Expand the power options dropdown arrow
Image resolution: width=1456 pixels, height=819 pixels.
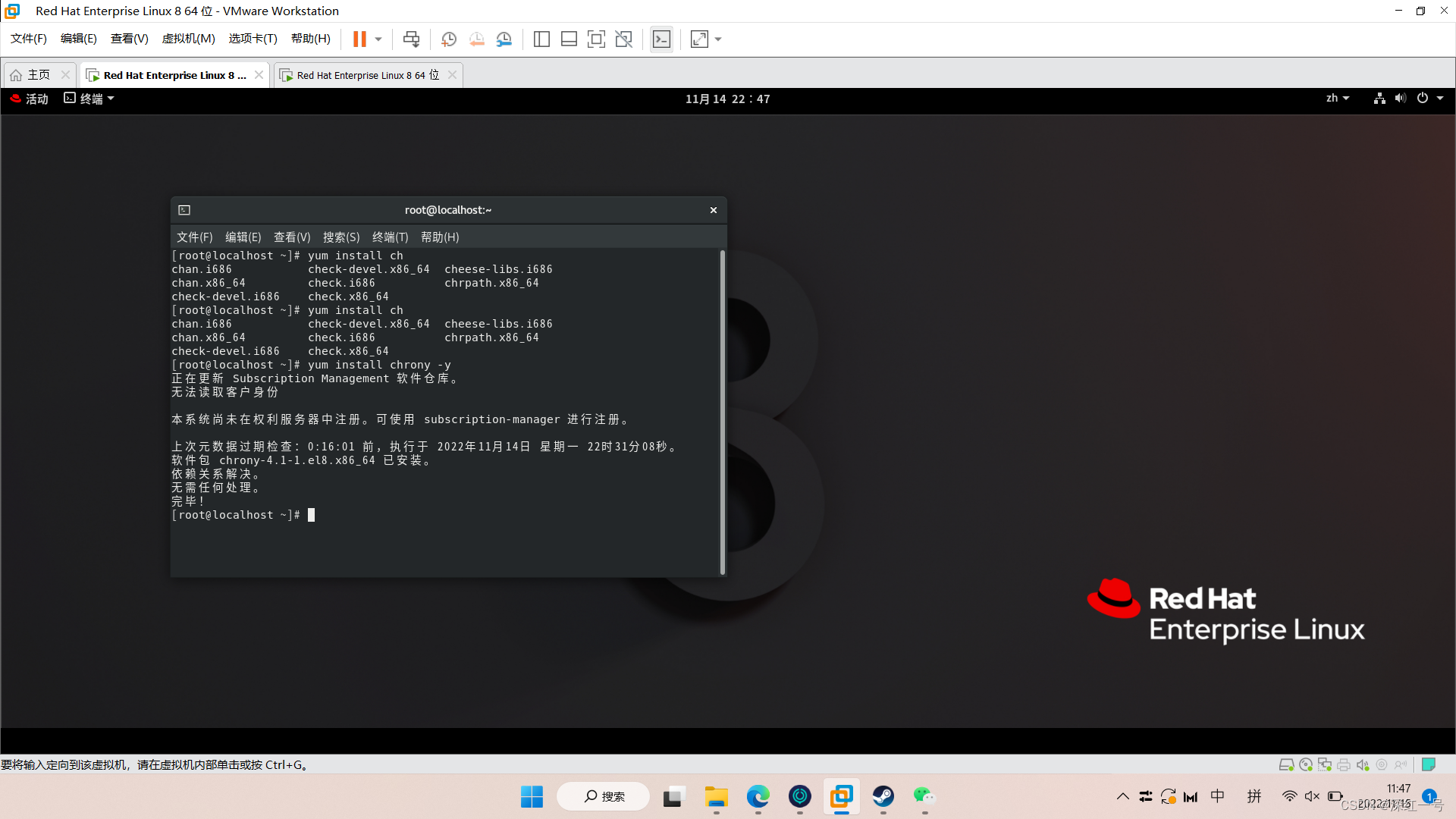(x=378, y=39)
